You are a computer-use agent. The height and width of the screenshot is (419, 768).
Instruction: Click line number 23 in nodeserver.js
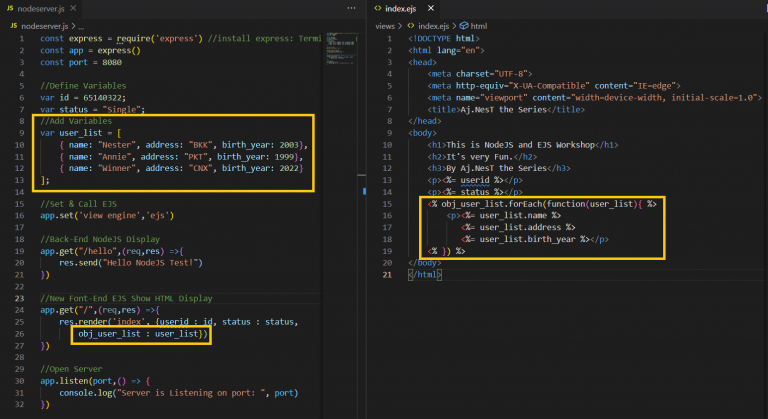(x=19, y=298)
